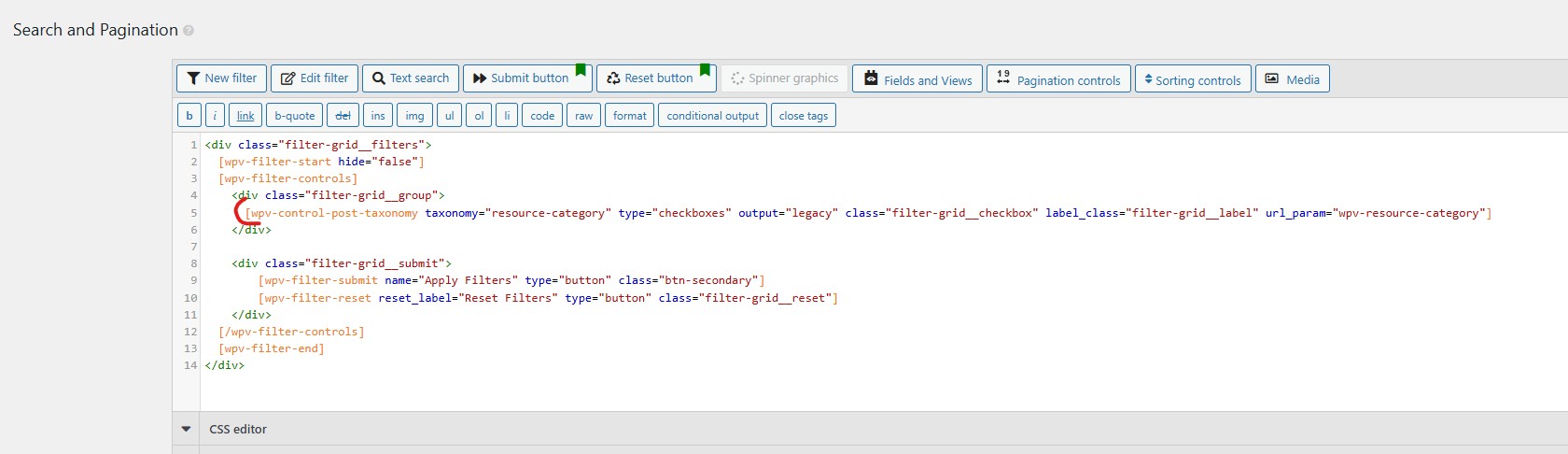Click the New filter funnel icon
Screen dimensions: 1568x454
pos(193,78)
